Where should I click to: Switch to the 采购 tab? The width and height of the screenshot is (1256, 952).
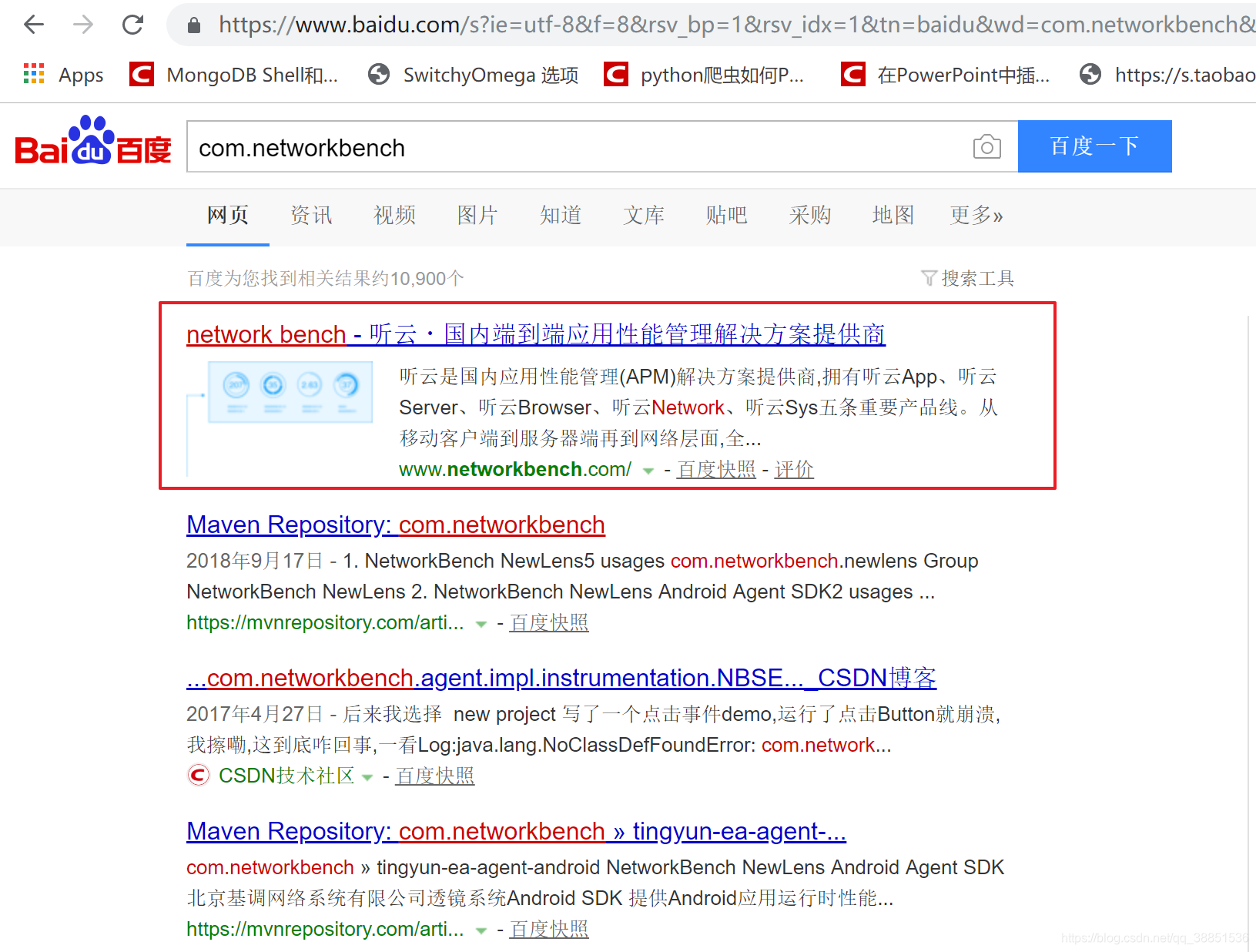pos(810,215)
